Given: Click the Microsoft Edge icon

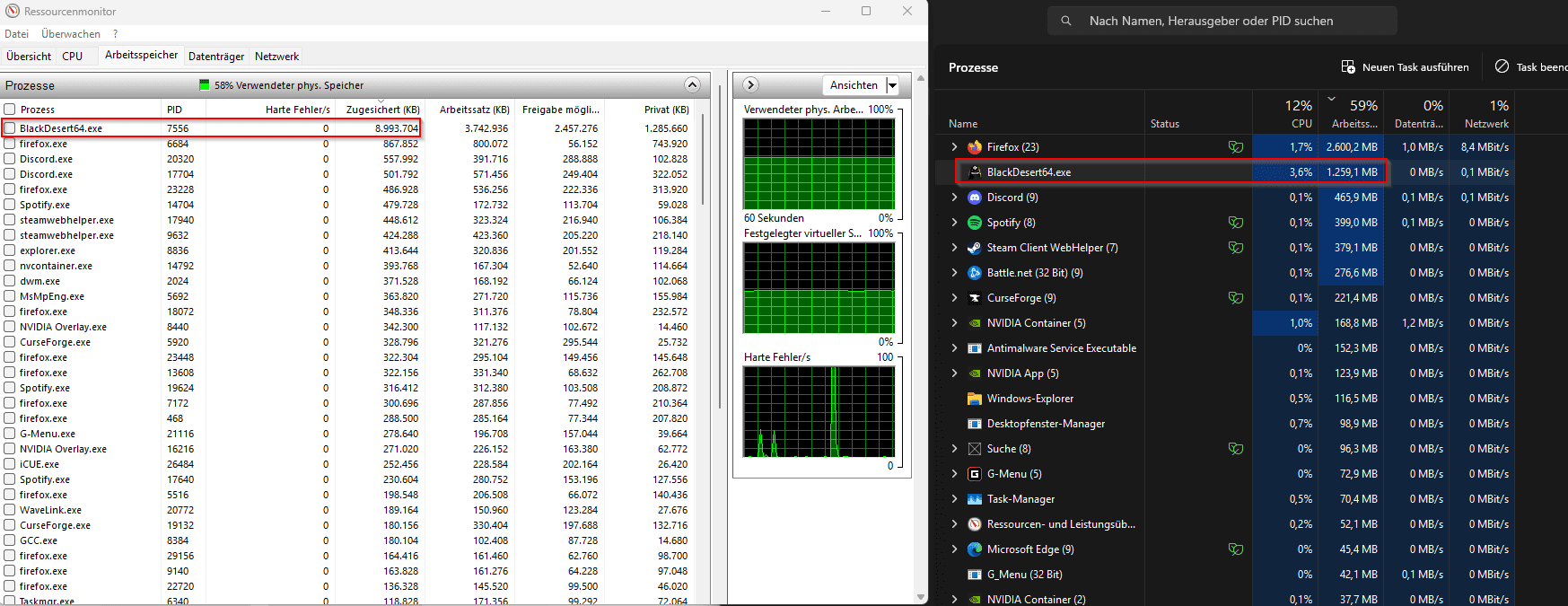Looking at the screenshot, I should pyautogui.click(x=975, y=549).
